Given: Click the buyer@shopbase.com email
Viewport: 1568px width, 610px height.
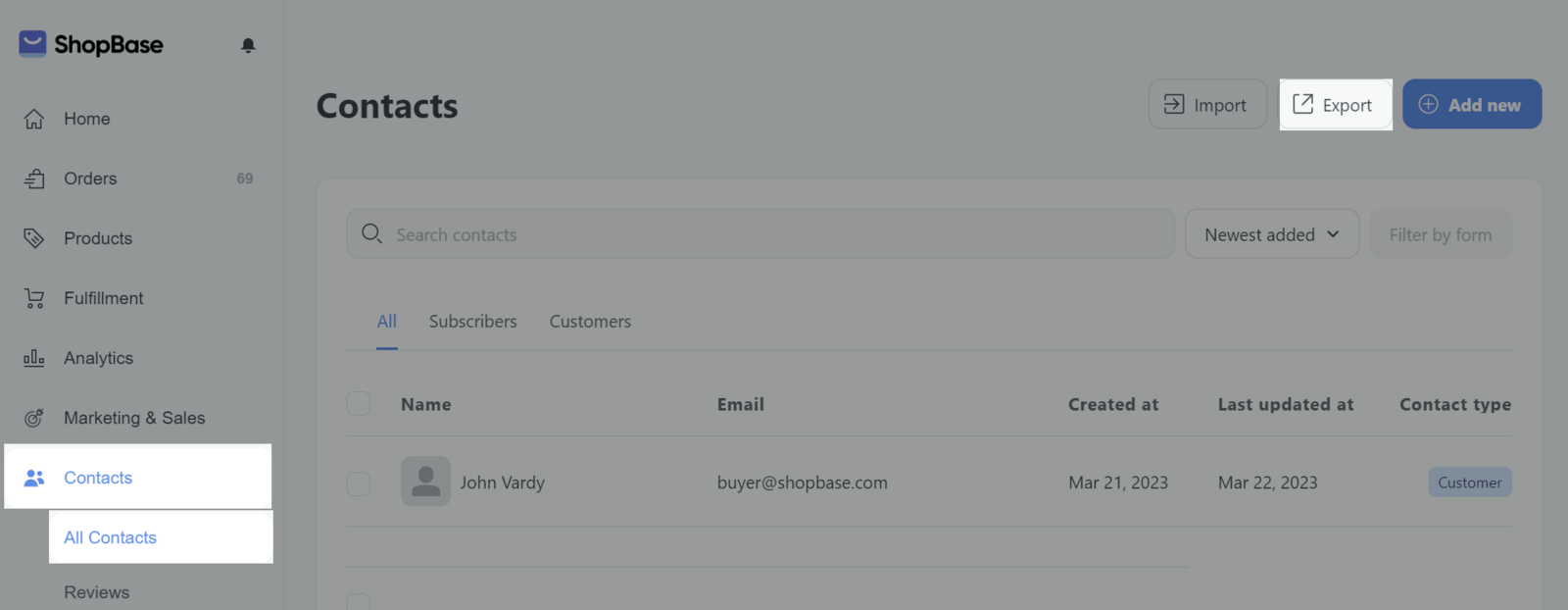Looking at the screenshot, I should pyautogui.click(x=803, y=483).
